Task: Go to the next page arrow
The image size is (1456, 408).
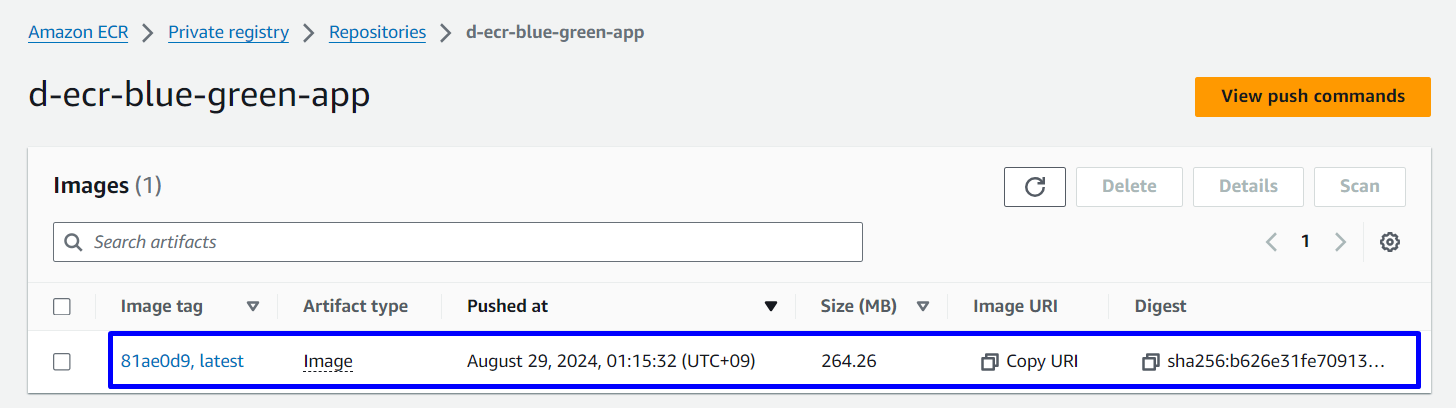Action: click(1341, 242)
